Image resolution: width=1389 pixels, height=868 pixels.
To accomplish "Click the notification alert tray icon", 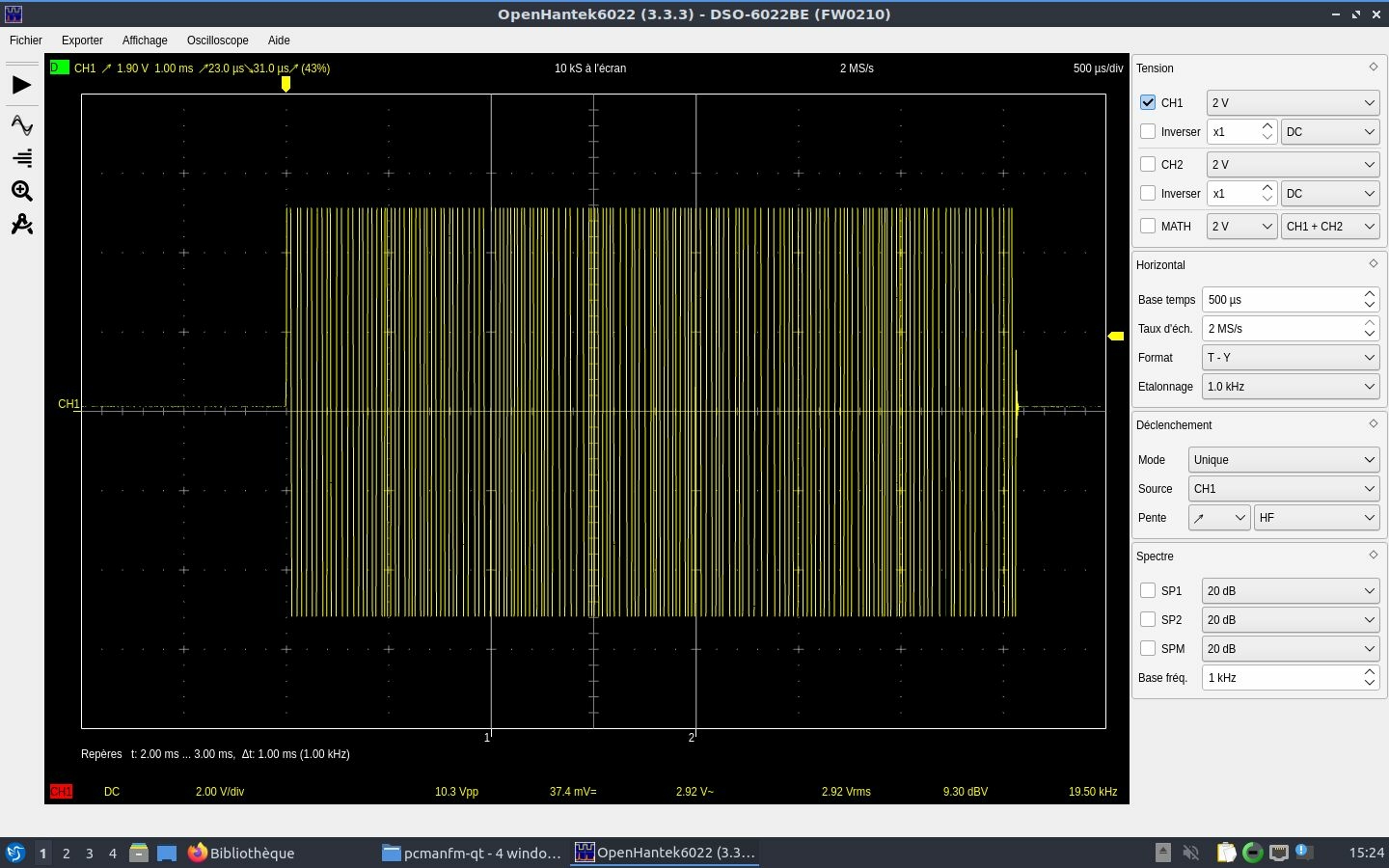I will [1303, 852].
